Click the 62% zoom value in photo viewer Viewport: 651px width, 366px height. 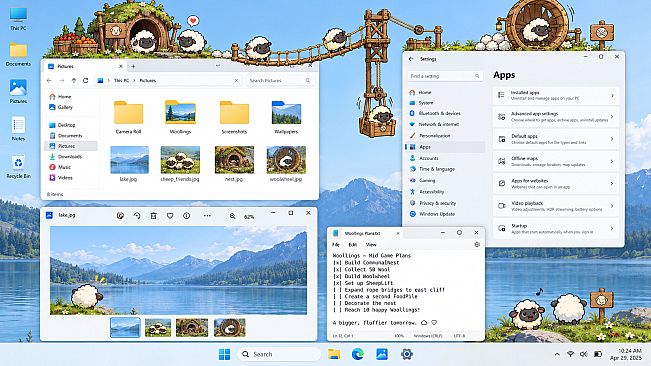point(249,217)
